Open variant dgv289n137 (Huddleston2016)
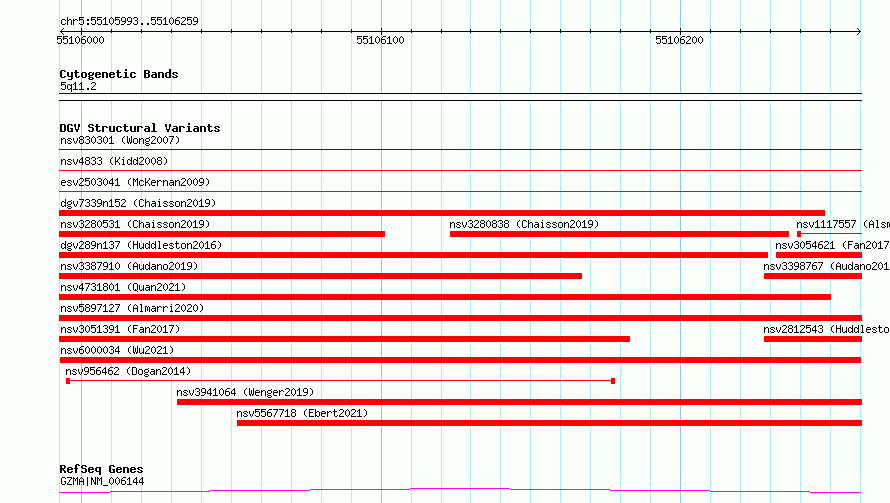 [x=141, y=245]
